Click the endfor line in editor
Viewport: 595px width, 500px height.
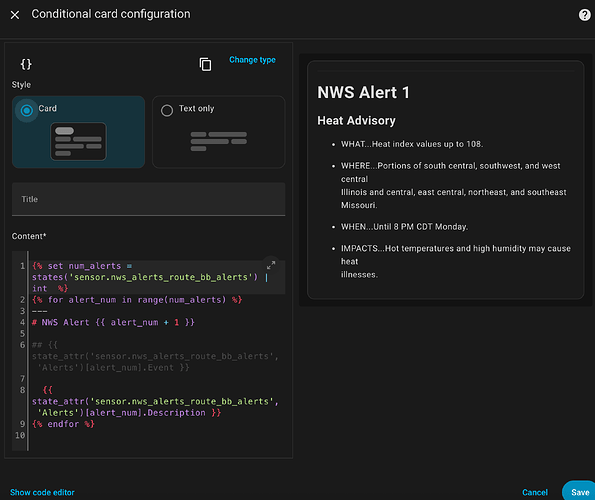(x=63, y=424)
